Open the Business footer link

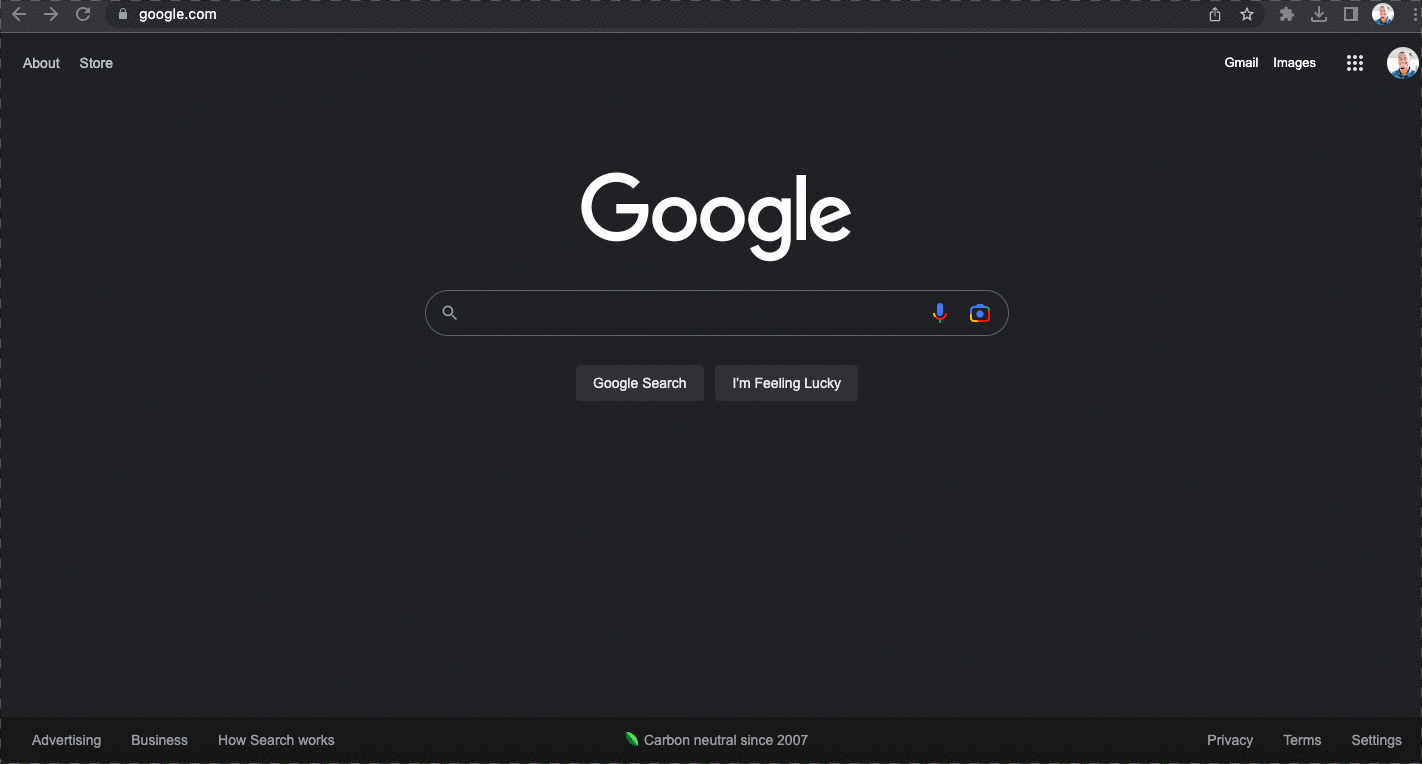pos(159,740)
